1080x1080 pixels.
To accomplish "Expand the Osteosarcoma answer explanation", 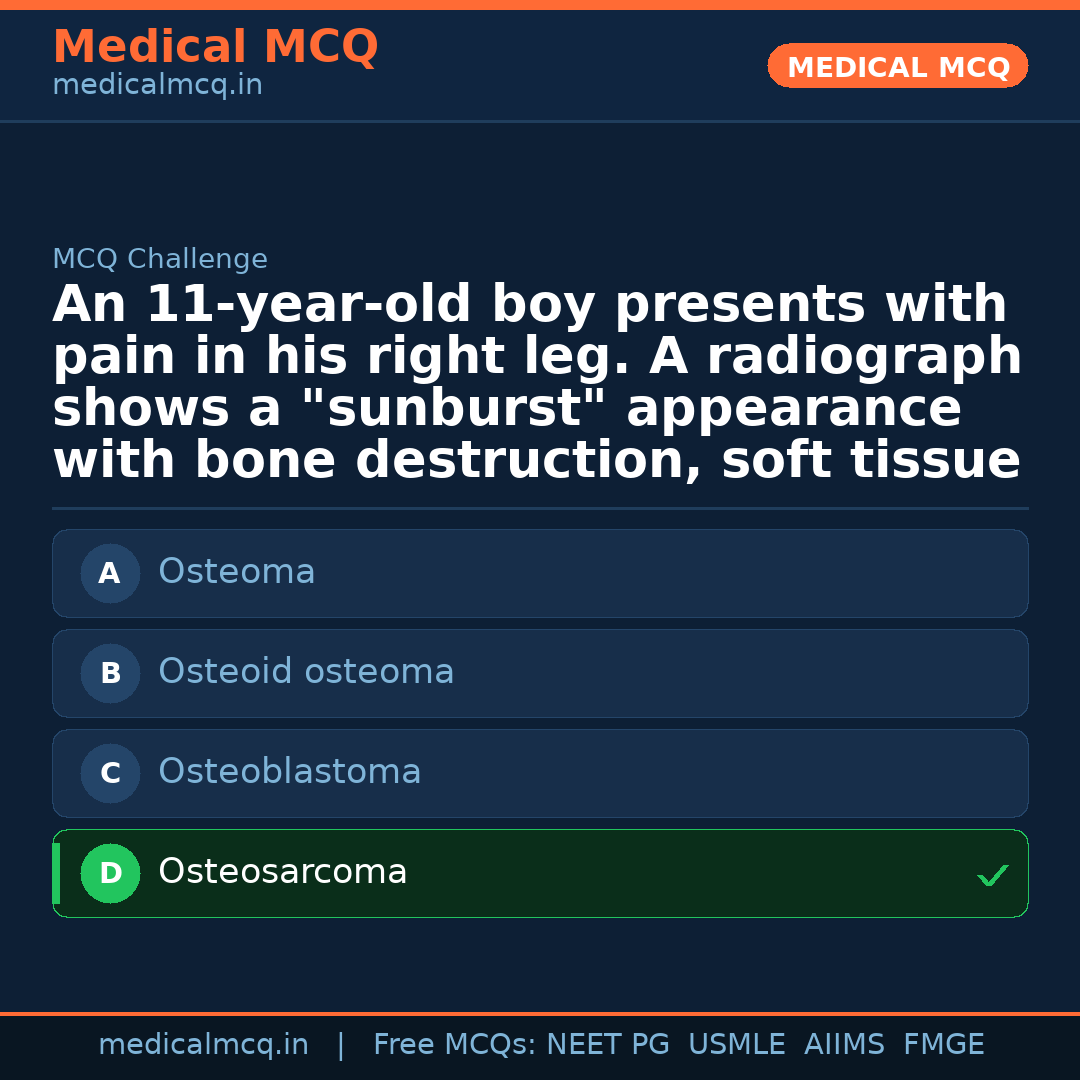I will point(540,873).
